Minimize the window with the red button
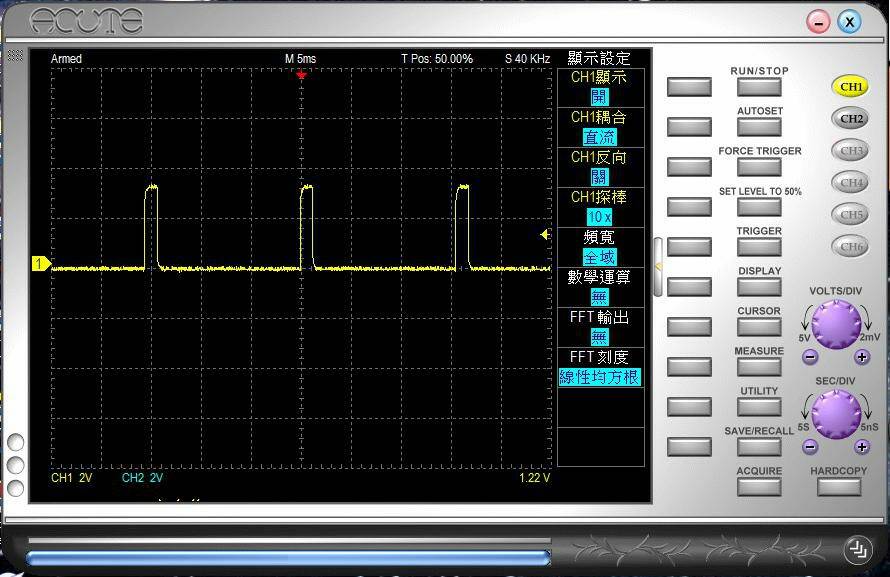The height and width of the screenshot is (577, 890). (818, 23)
